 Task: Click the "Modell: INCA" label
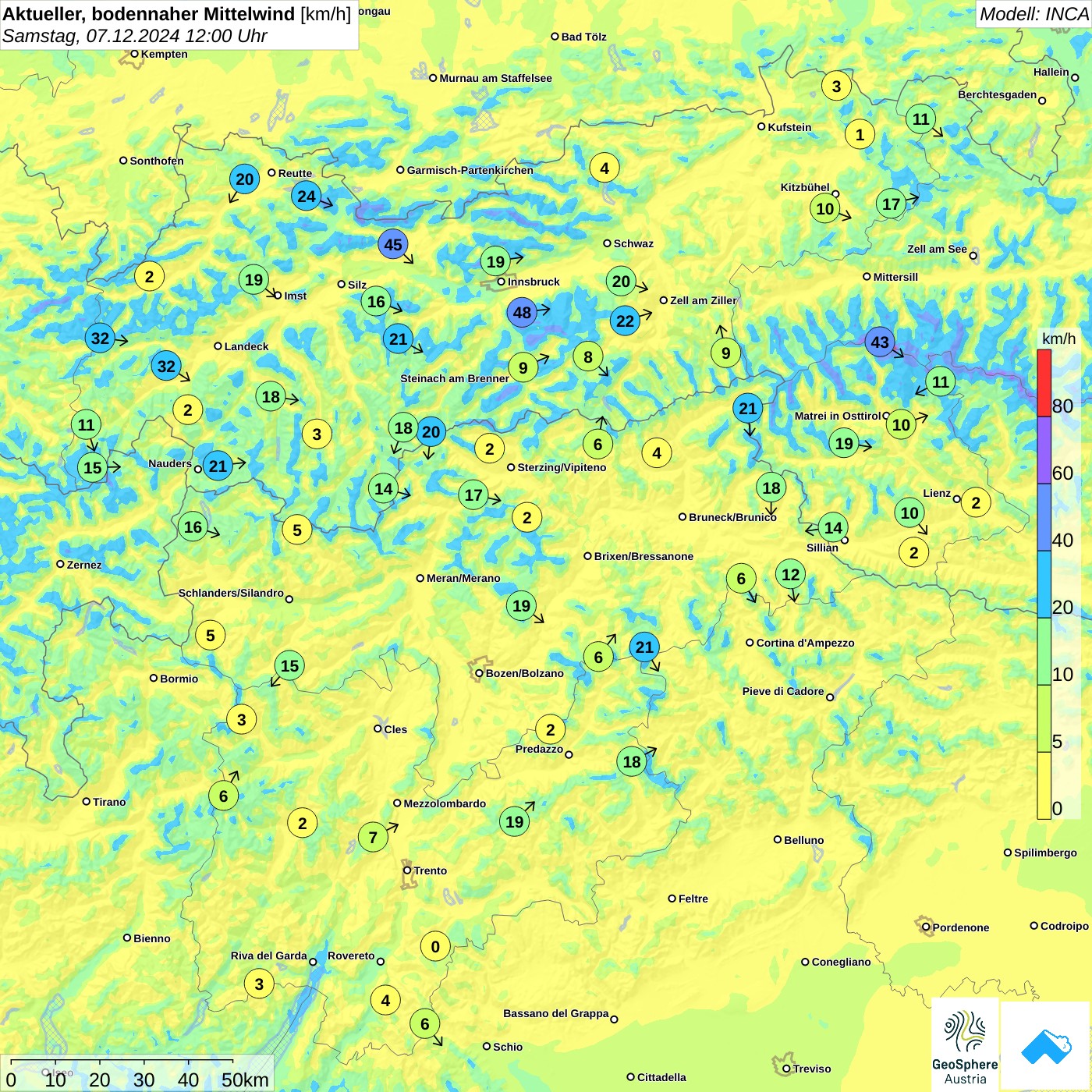[1033, 14]
